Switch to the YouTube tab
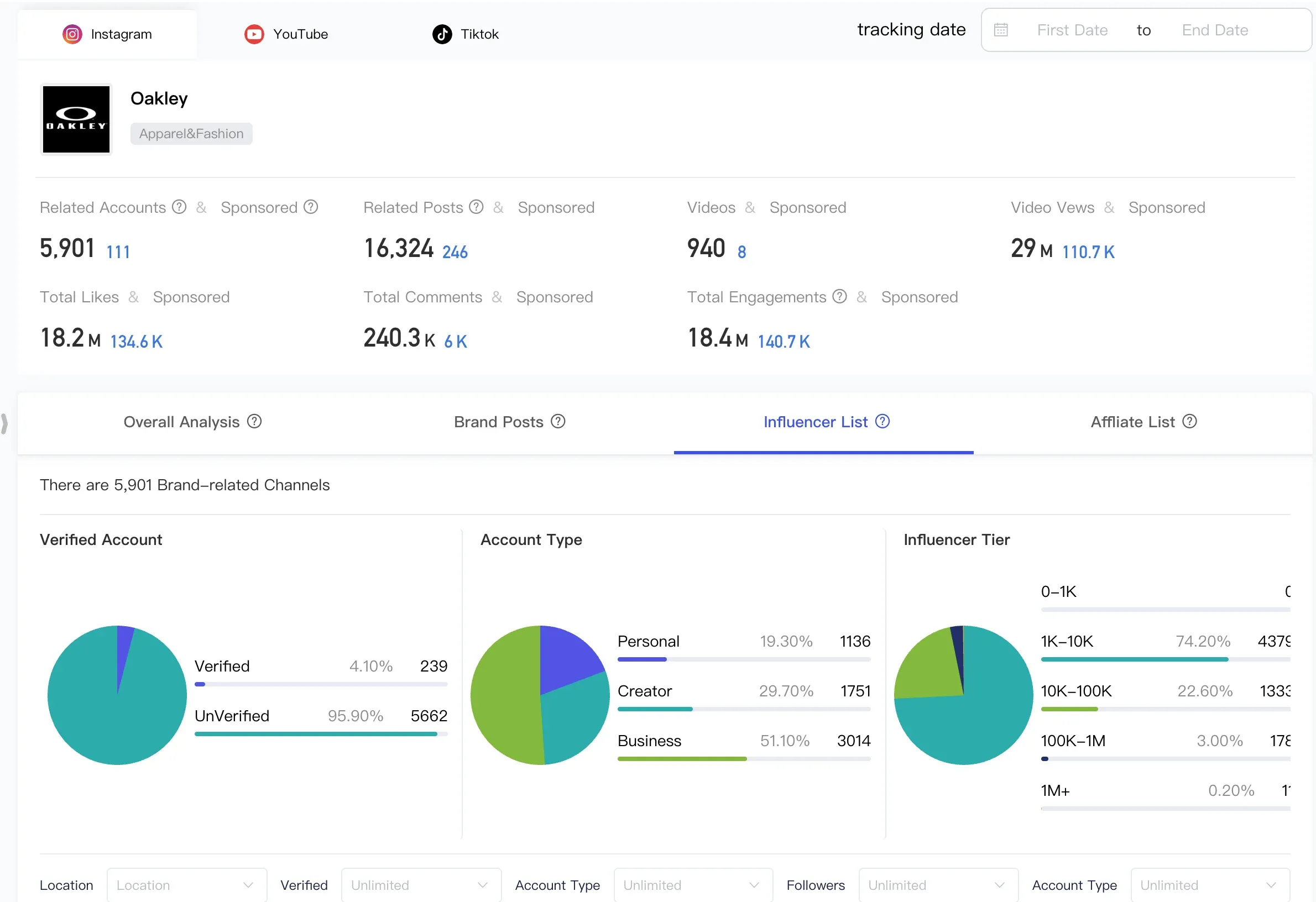This screenshot has width=1316, height=902. pyautogui.click(x=286, y=34)
